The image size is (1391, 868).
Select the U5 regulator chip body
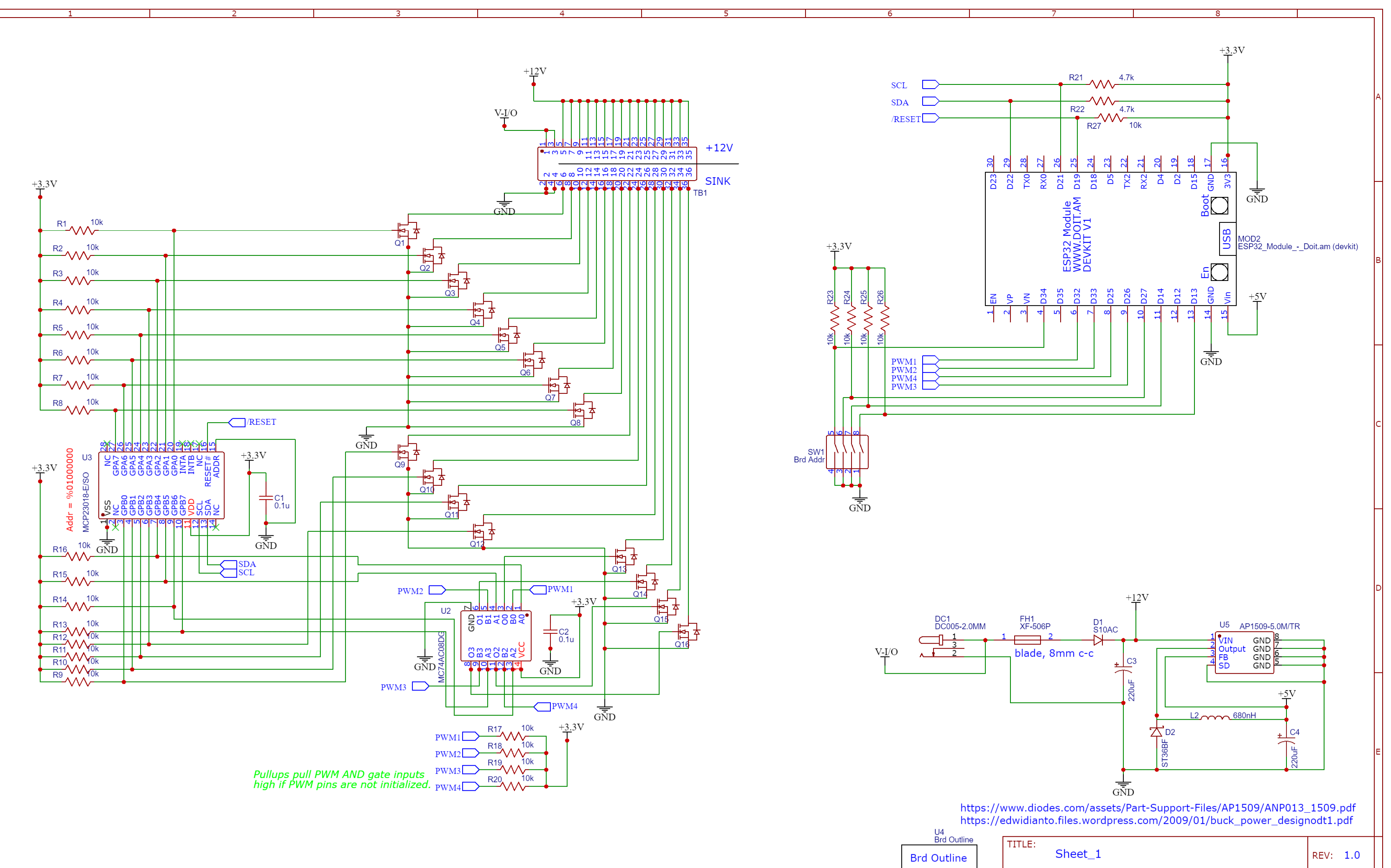1244,652
